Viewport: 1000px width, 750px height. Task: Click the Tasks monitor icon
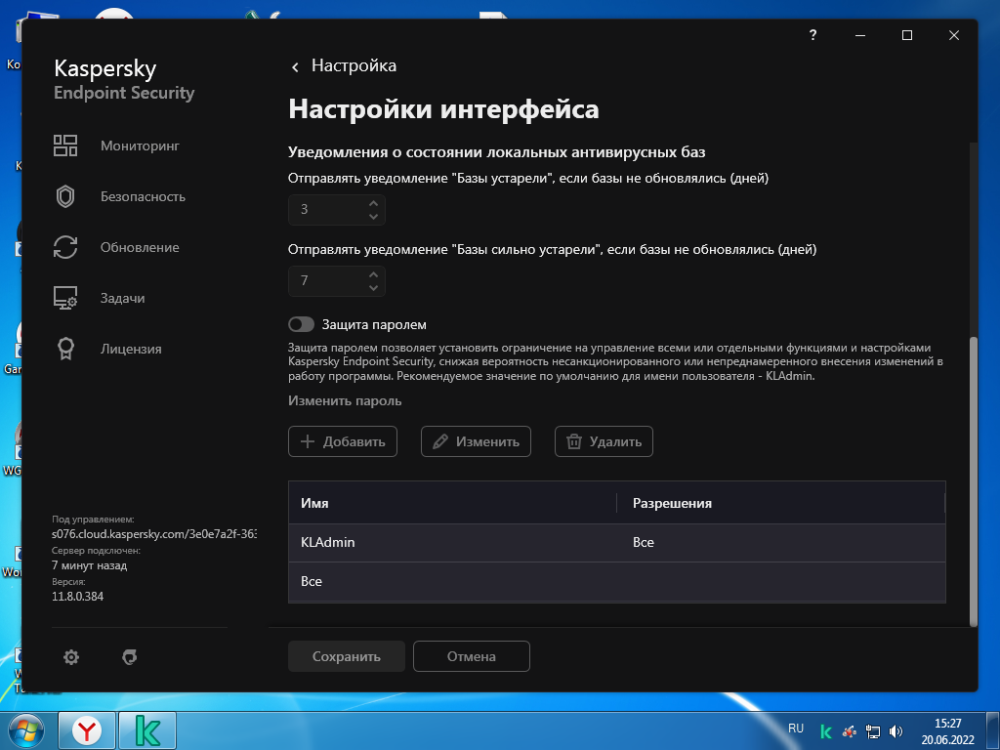[65, 298]
